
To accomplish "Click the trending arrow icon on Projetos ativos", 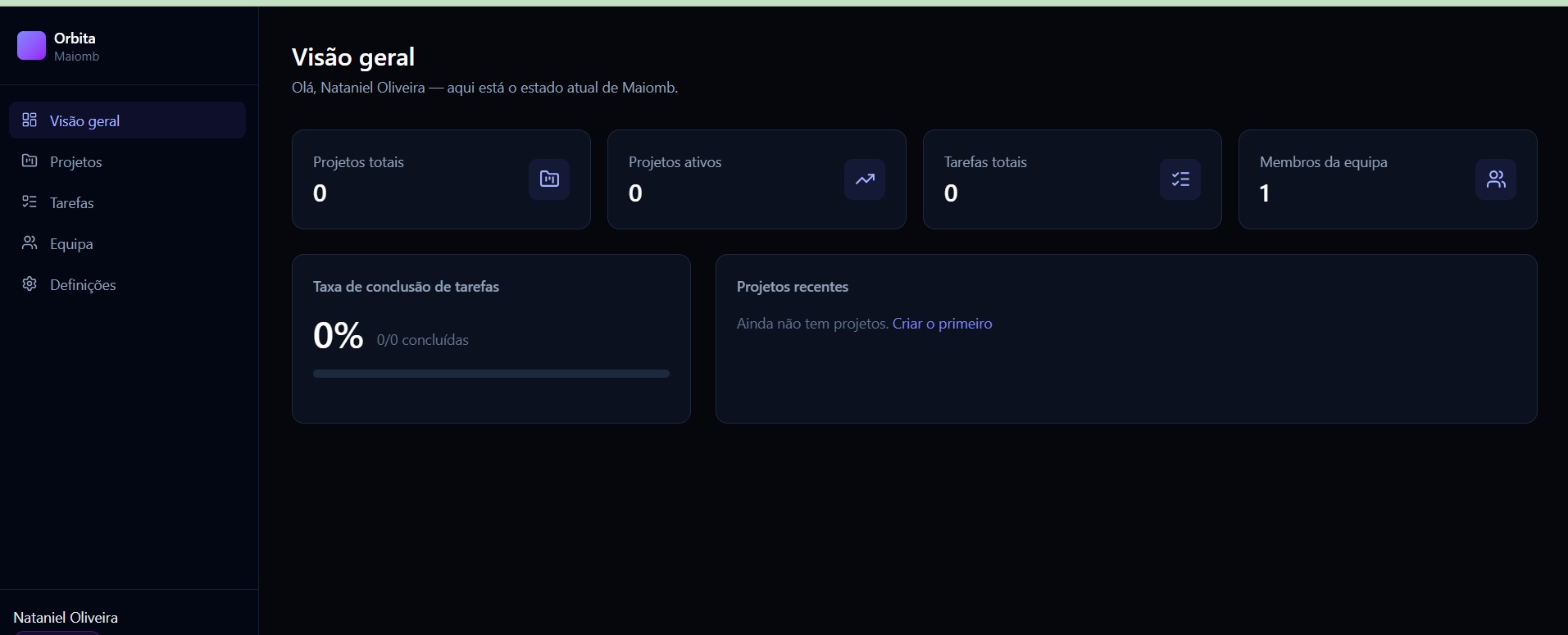I will click(865, 179).
